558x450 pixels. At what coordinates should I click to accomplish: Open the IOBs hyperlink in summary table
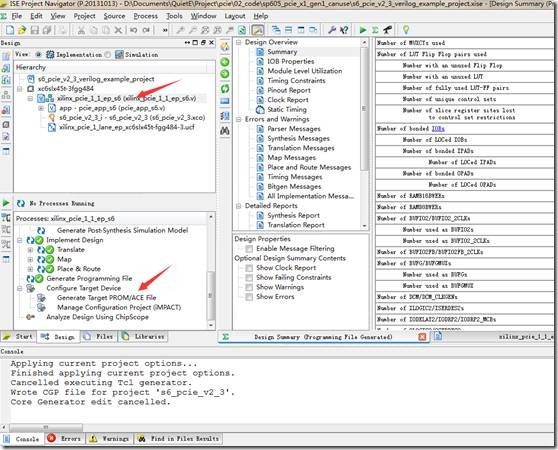coord(438,128)
